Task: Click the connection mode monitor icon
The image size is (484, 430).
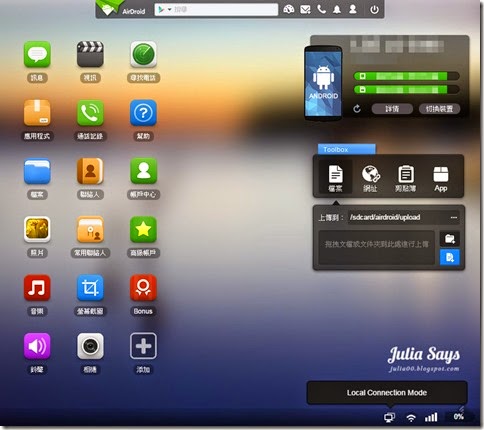Action: pos(389,417)
